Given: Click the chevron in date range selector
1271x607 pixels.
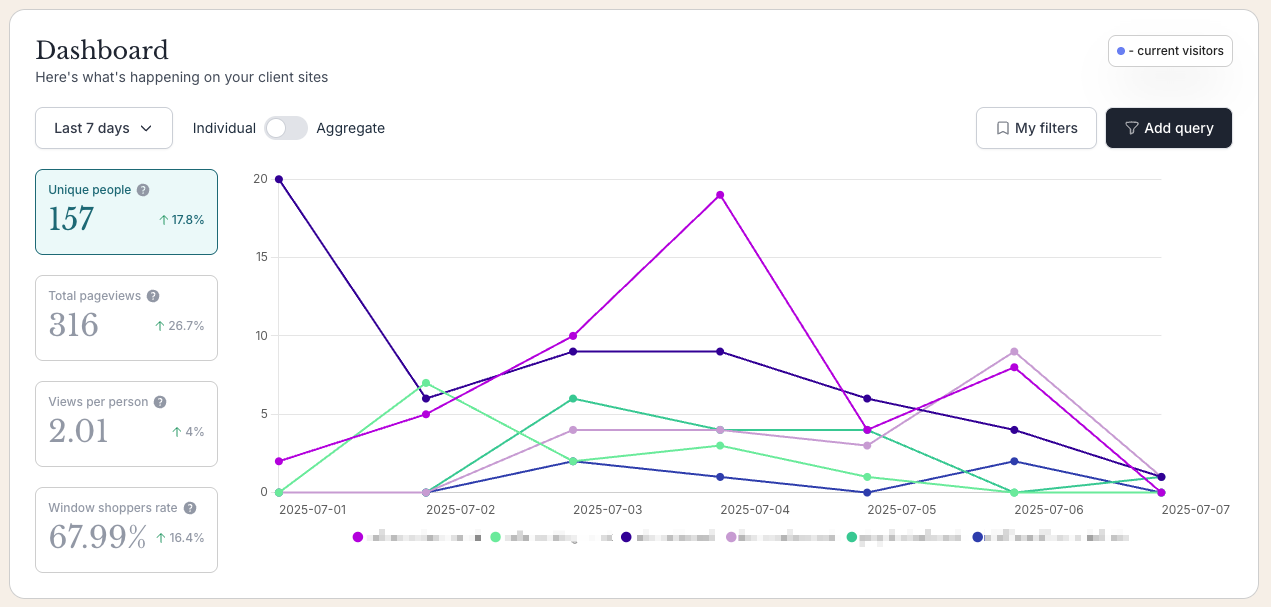Looking at the screenshot, I should pyautogui.click(x=146, y=128).
